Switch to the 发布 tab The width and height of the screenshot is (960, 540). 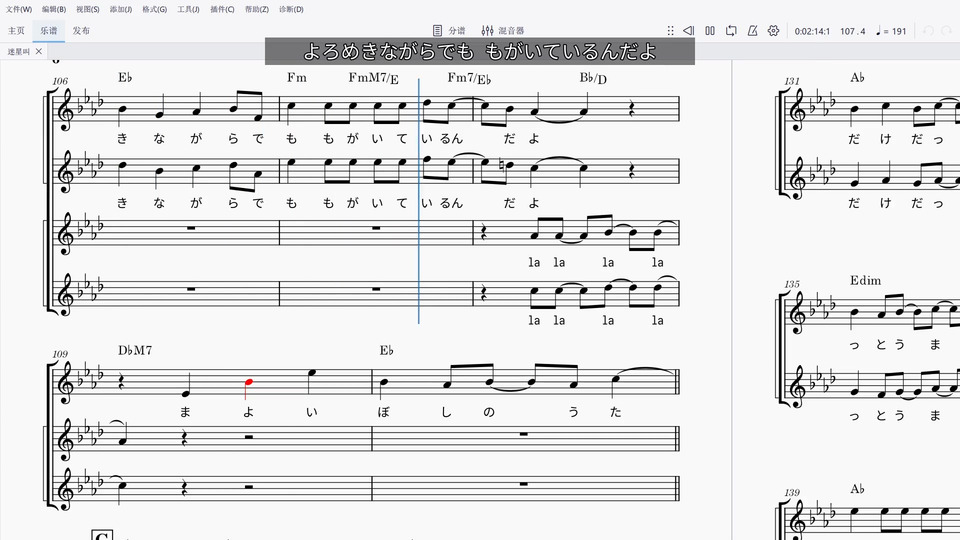81,31
